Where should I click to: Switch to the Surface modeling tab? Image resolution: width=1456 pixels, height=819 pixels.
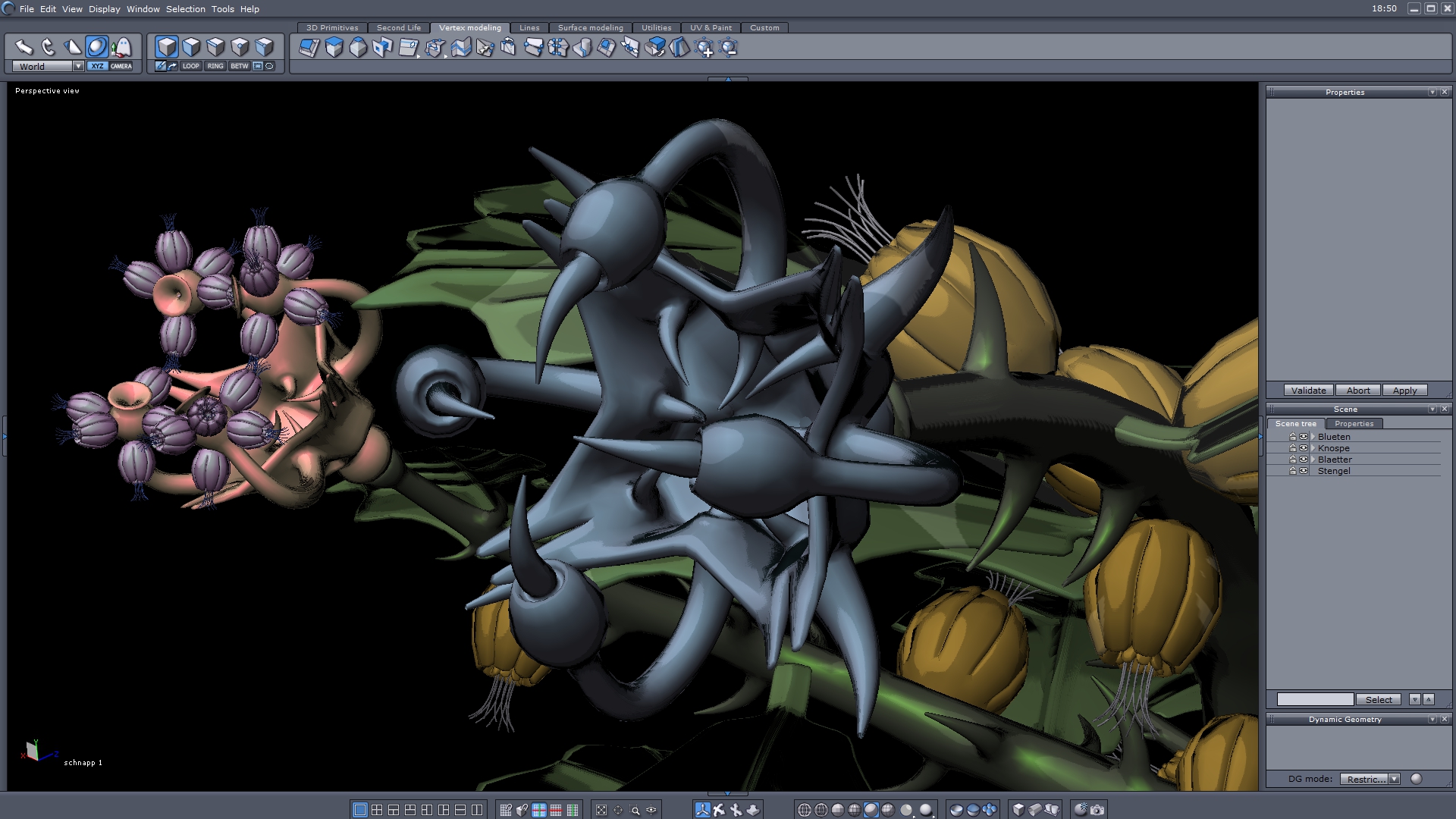[x=590, y=28]
